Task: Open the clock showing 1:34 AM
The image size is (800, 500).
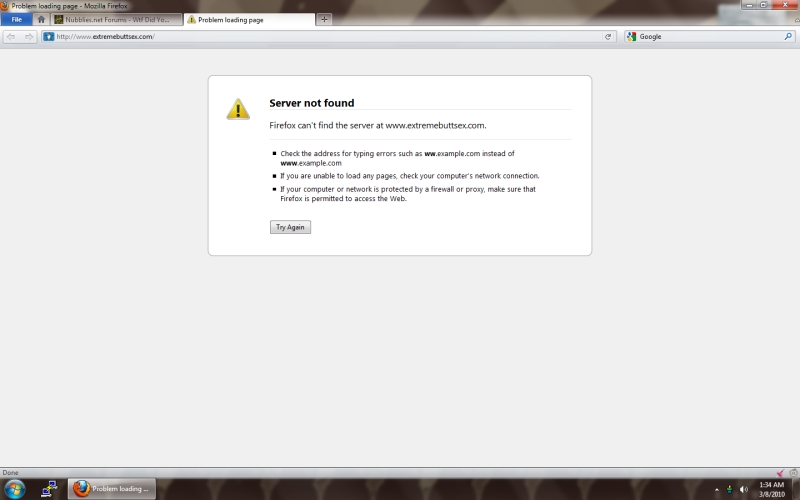Action: [x=771, y=489]
